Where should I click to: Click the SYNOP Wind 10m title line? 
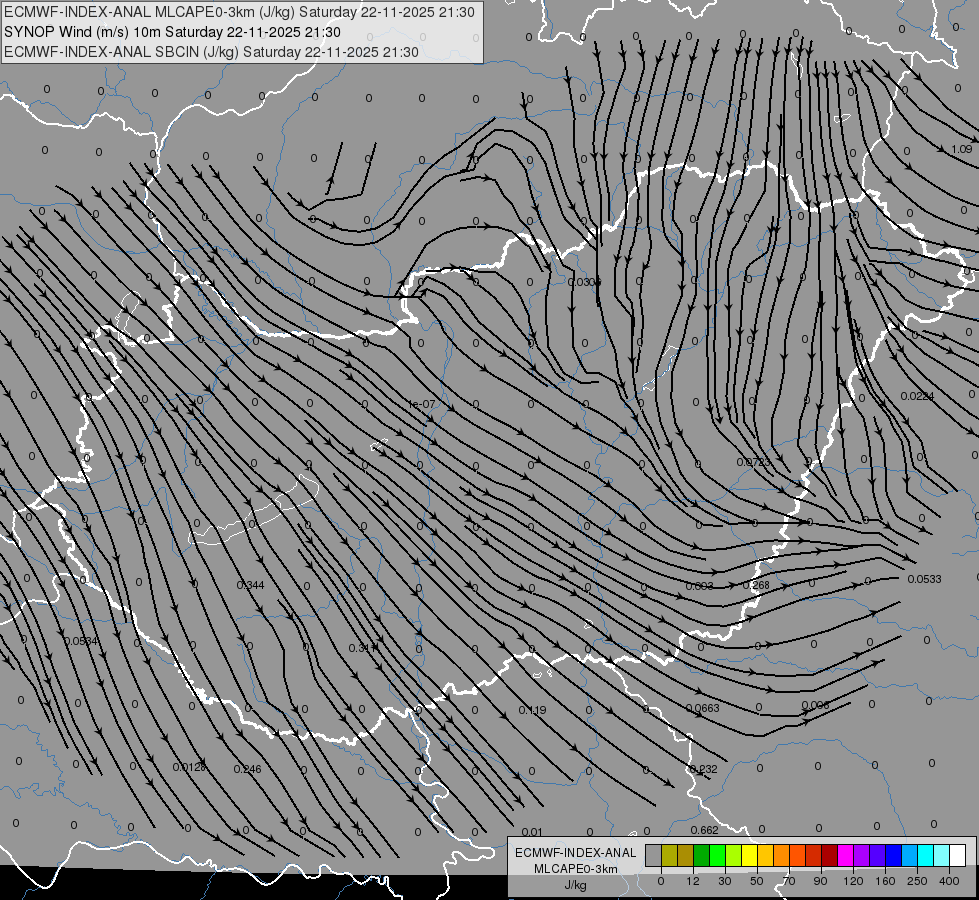(172, 32)
